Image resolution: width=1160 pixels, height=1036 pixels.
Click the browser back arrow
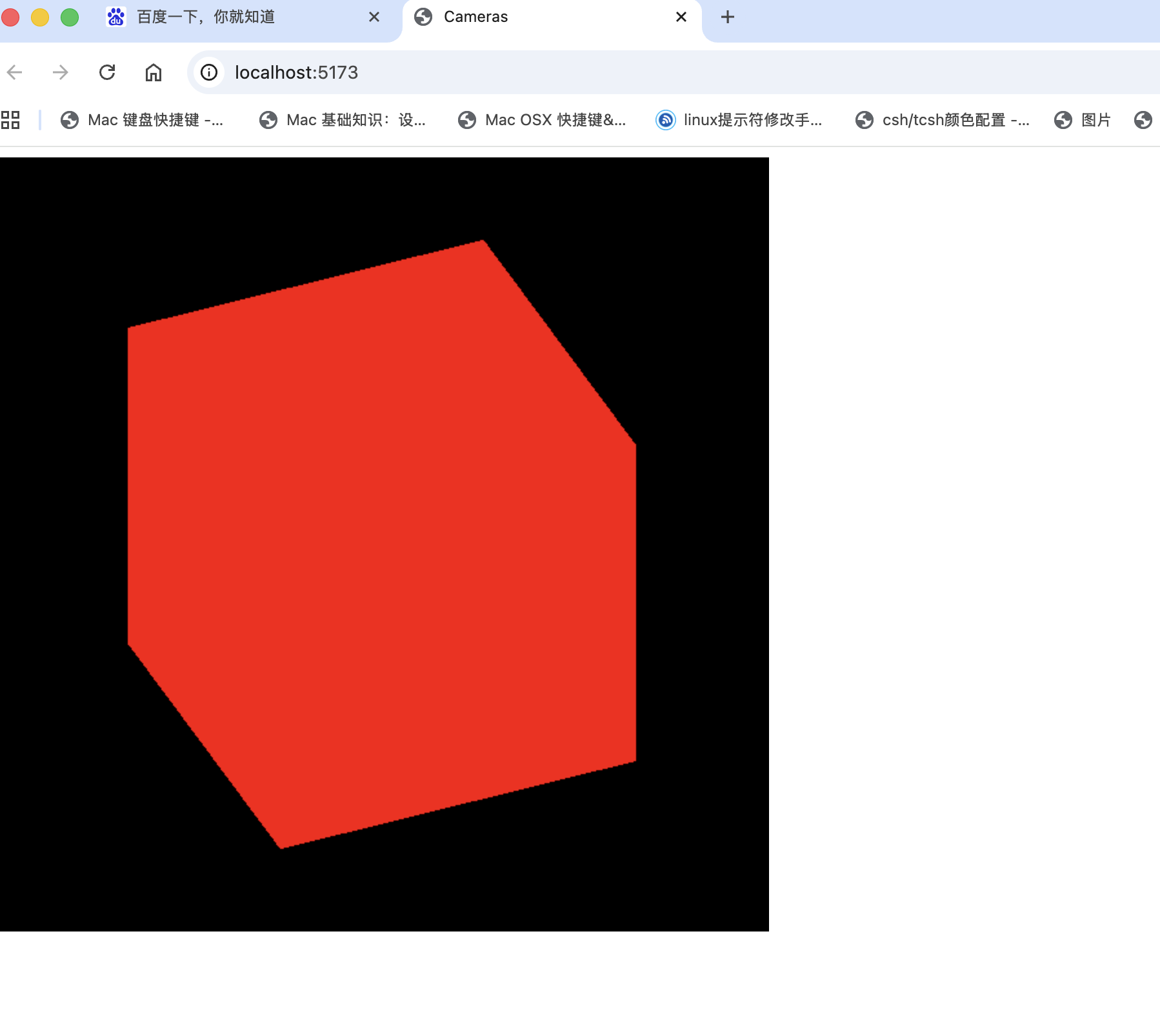click(x=15, y=72)
